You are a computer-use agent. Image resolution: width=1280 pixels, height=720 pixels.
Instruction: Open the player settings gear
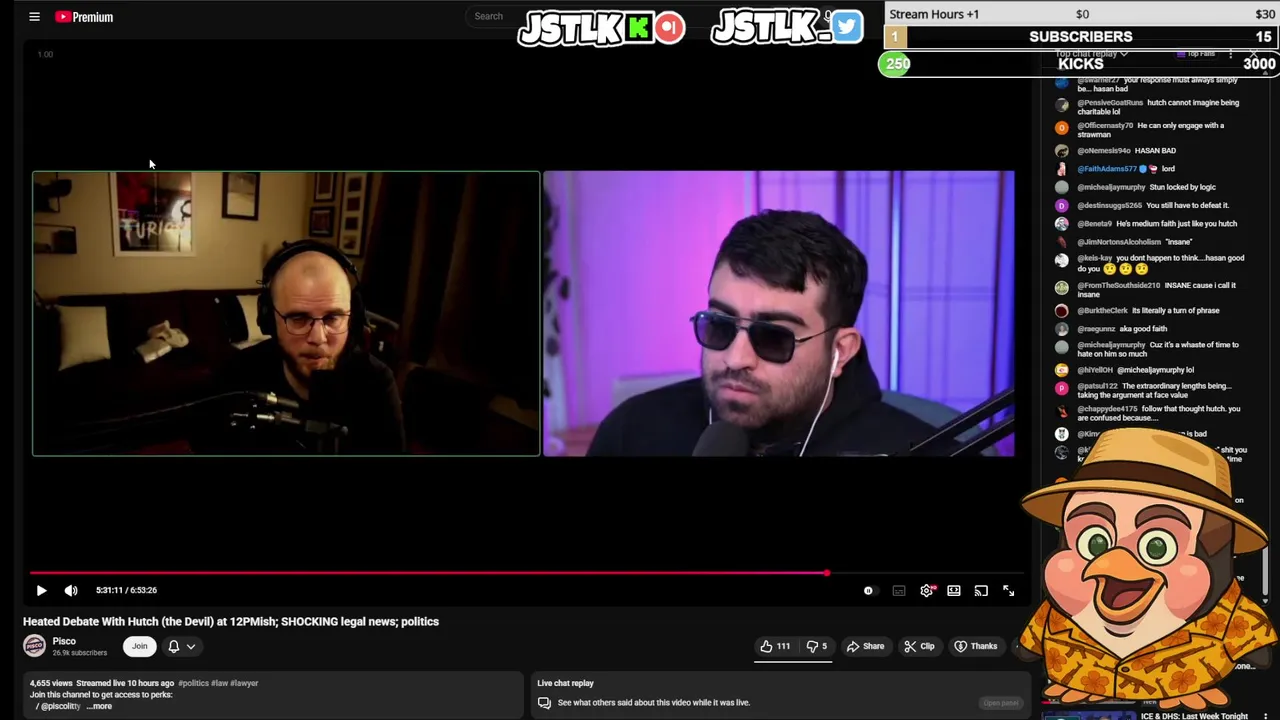point(927,591)
